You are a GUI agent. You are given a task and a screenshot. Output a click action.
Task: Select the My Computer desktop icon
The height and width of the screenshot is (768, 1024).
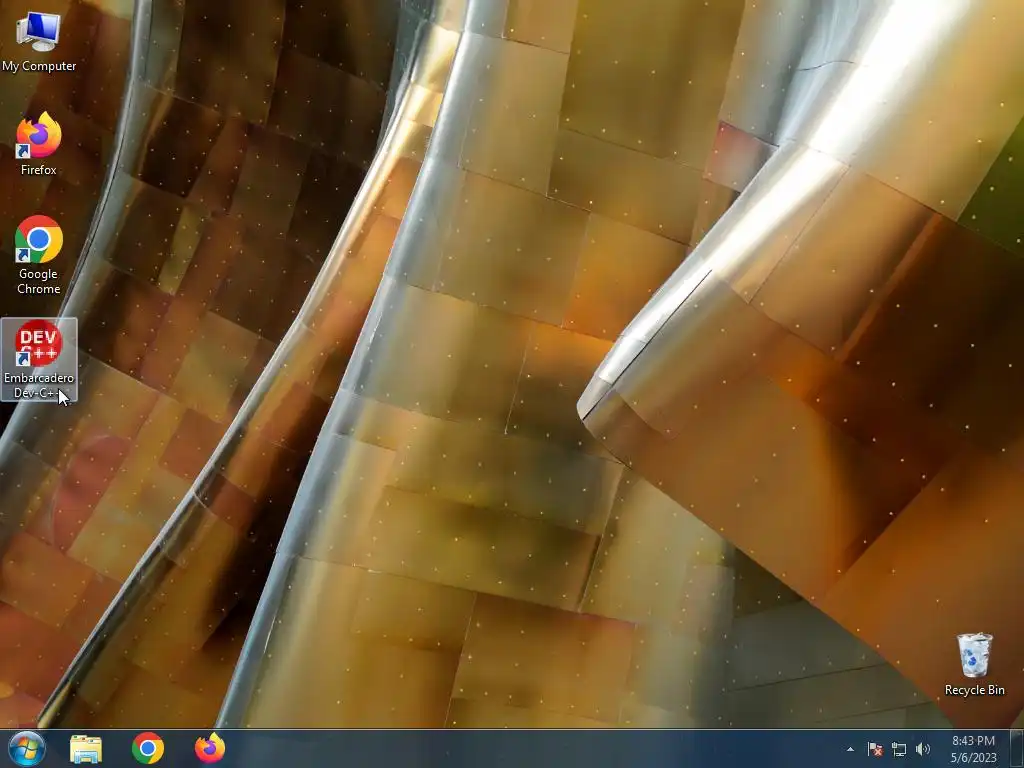pos(39,40)
